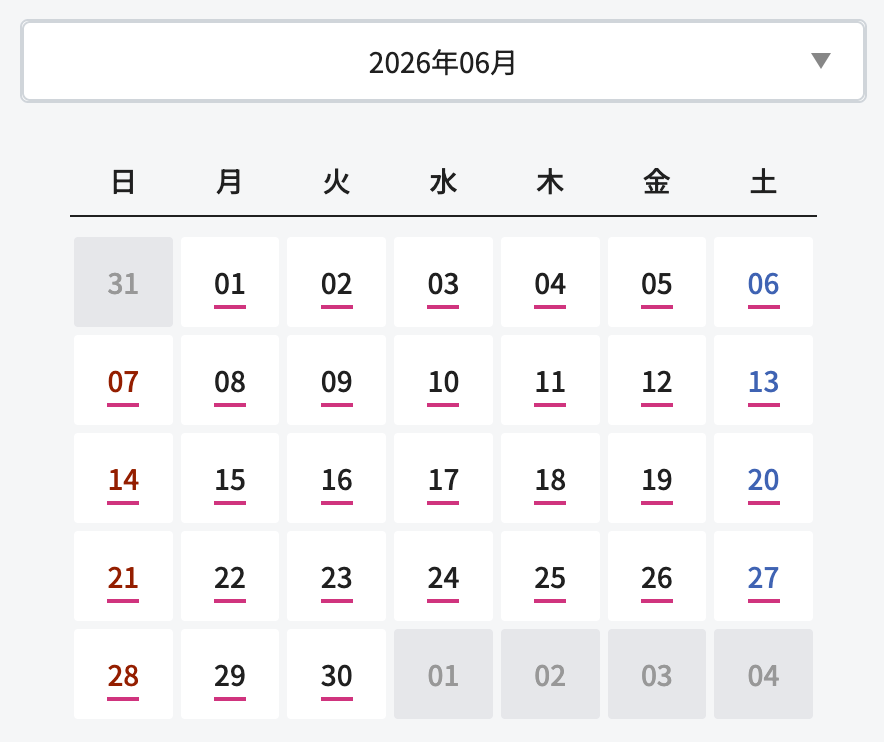Choose Sunday June 14
Screen dimensions: 884x742
coord(123,478)
